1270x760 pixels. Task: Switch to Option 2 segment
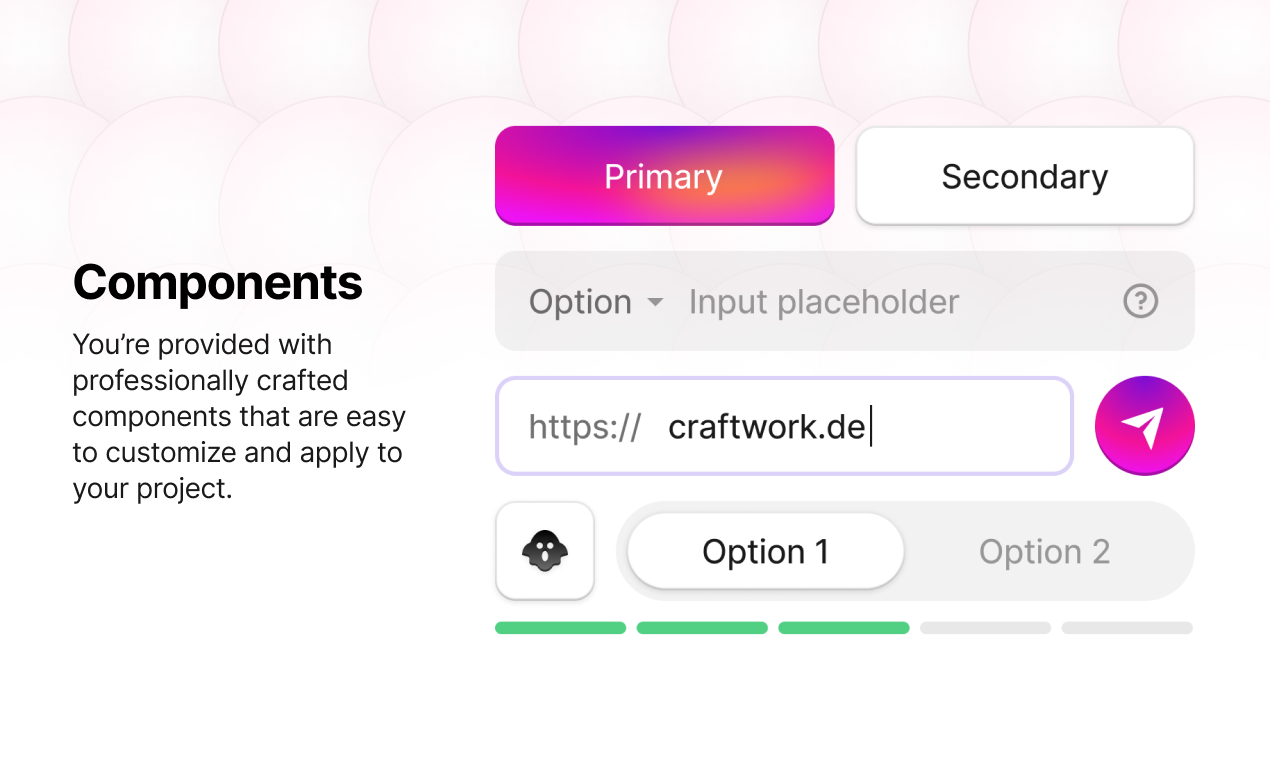tap(1044, 551)
